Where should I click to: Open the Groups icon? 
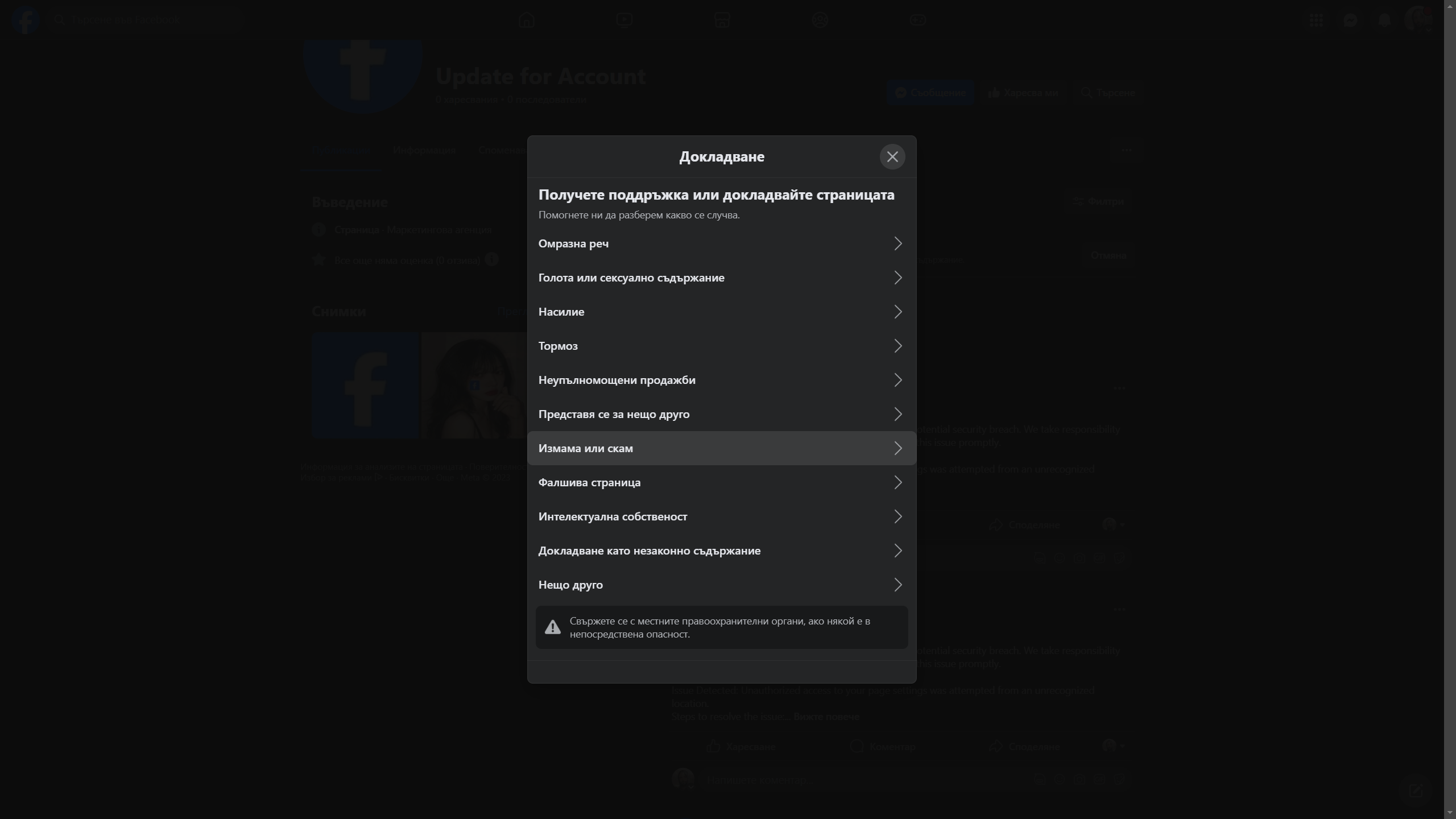click(820, 20)
